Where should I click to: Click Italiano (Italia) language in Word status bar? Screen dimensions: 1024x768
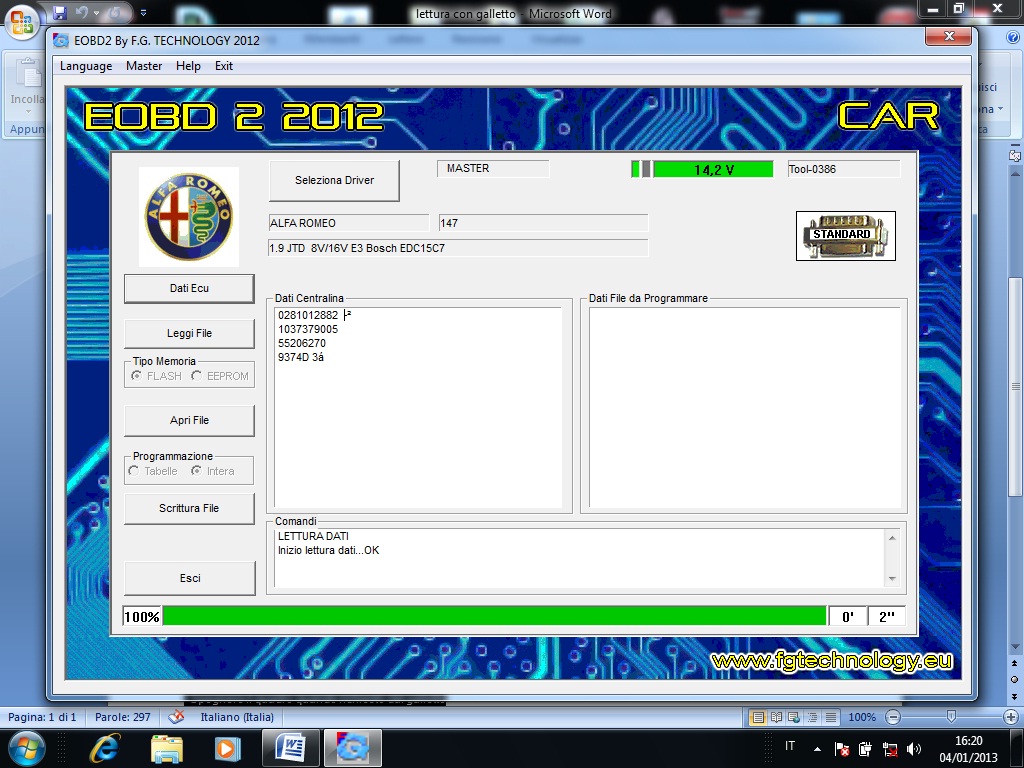pos(237,717)
